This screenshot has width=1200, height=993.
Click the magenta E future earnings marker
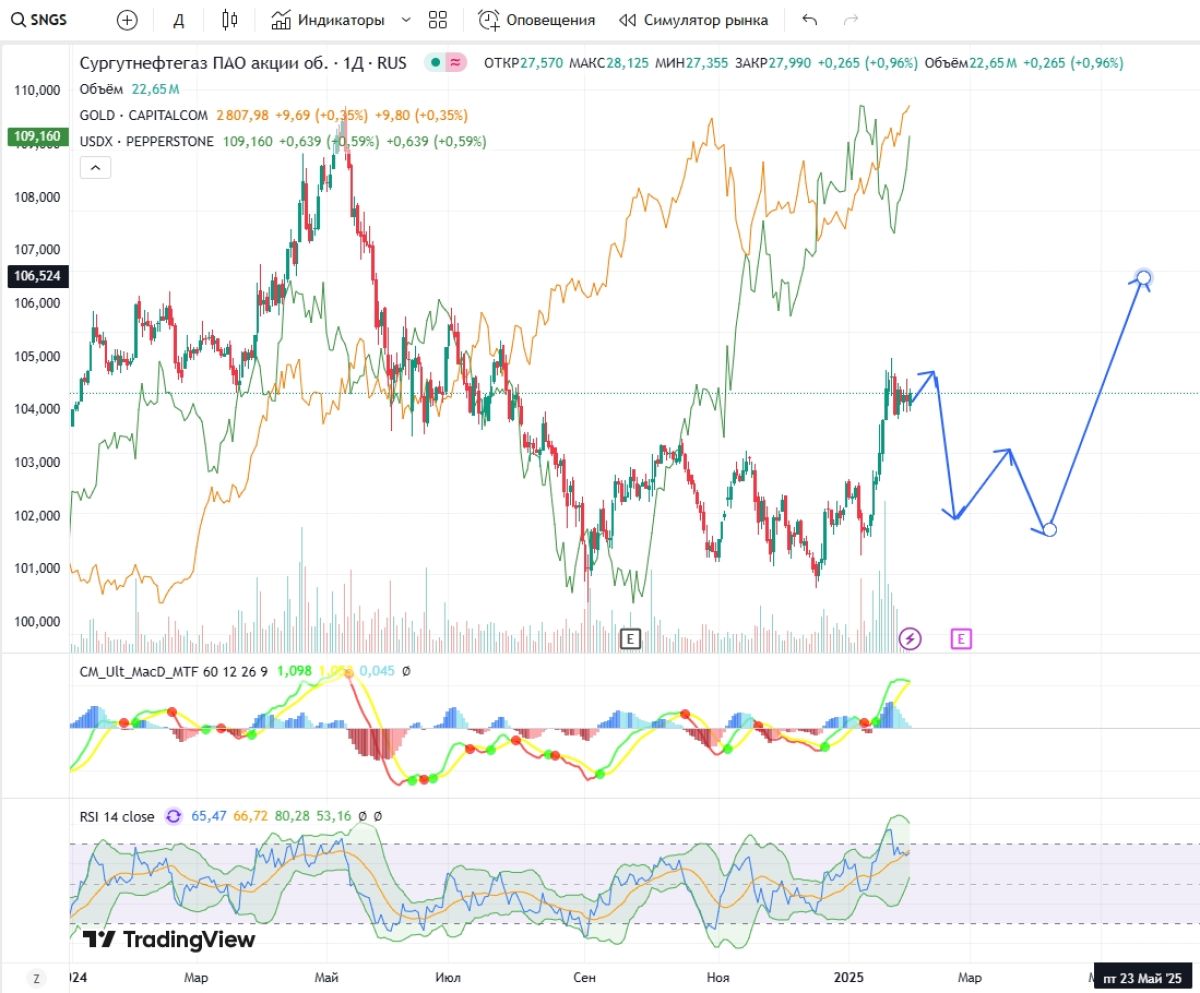pos(961,638)
